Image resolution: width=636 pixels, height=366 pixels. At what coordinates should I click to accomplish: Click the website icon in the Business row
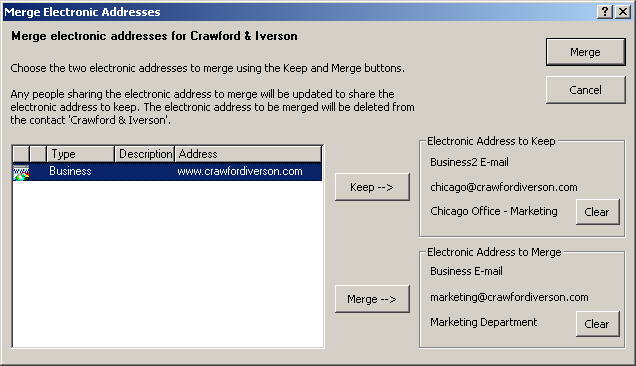[x=21, y=172]
